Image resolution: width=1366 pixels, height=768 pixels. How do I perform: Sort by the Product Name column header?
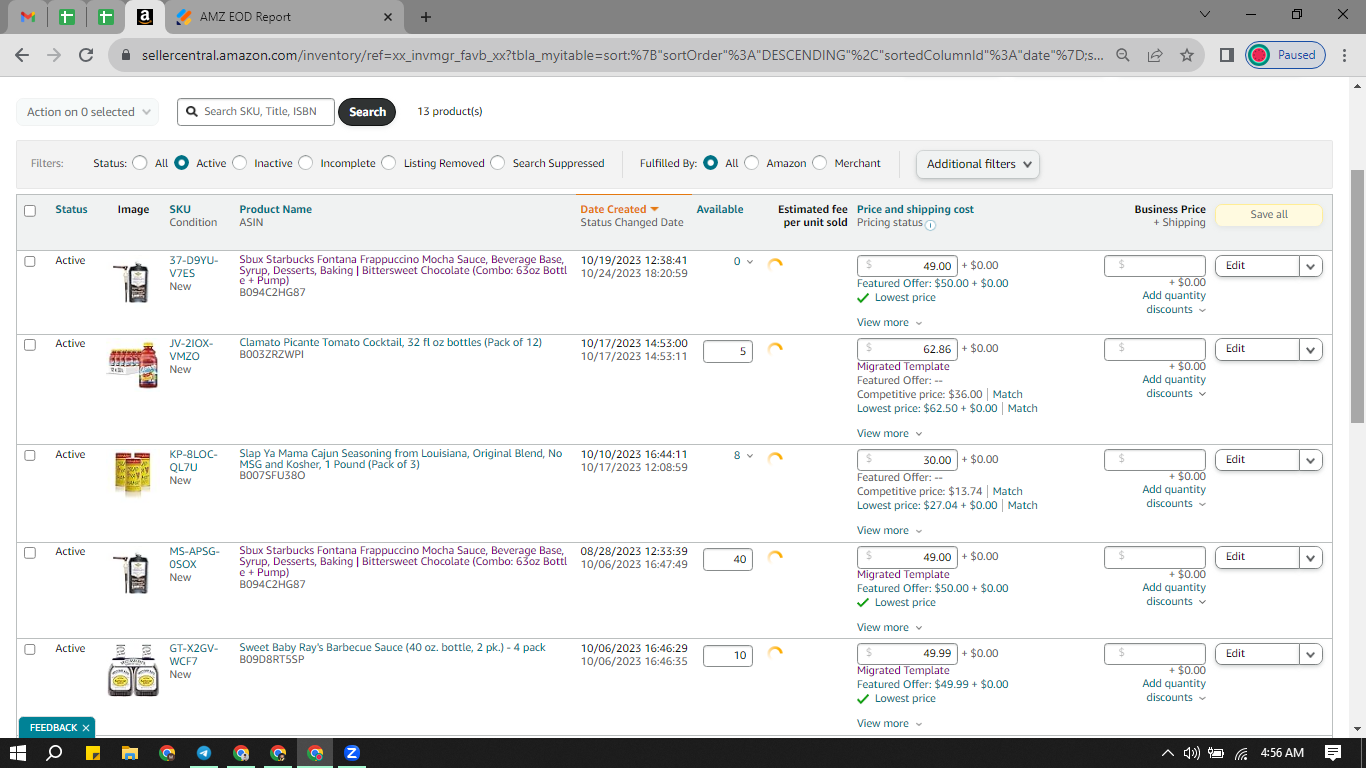pyautogui.click(x=276, y=210)
